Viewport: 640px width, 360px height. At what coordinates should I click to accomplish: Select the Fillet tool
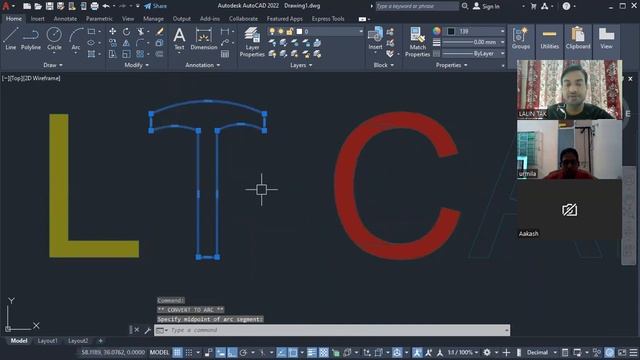click(x=141, y=42)
